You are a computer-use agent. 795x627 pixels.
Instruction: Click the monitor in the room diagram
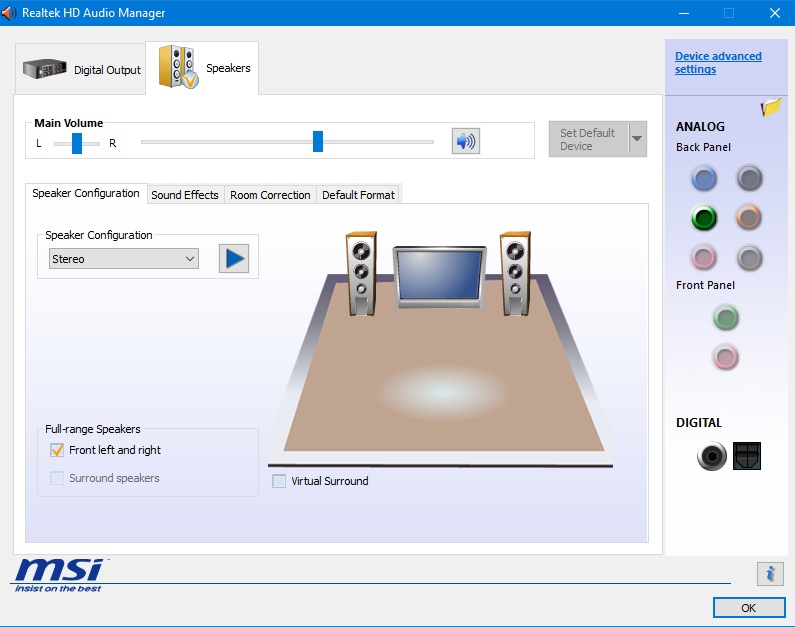[x=440, y=277]
